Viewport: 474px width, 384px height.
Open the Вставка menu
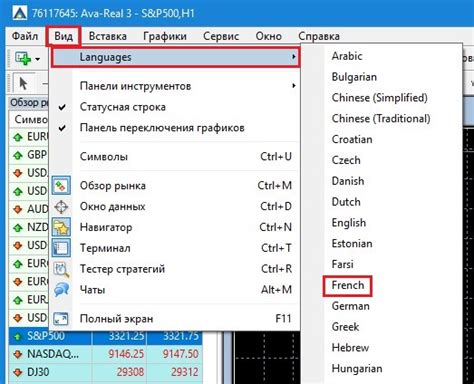pyautogui.click(x=108, y=36)
